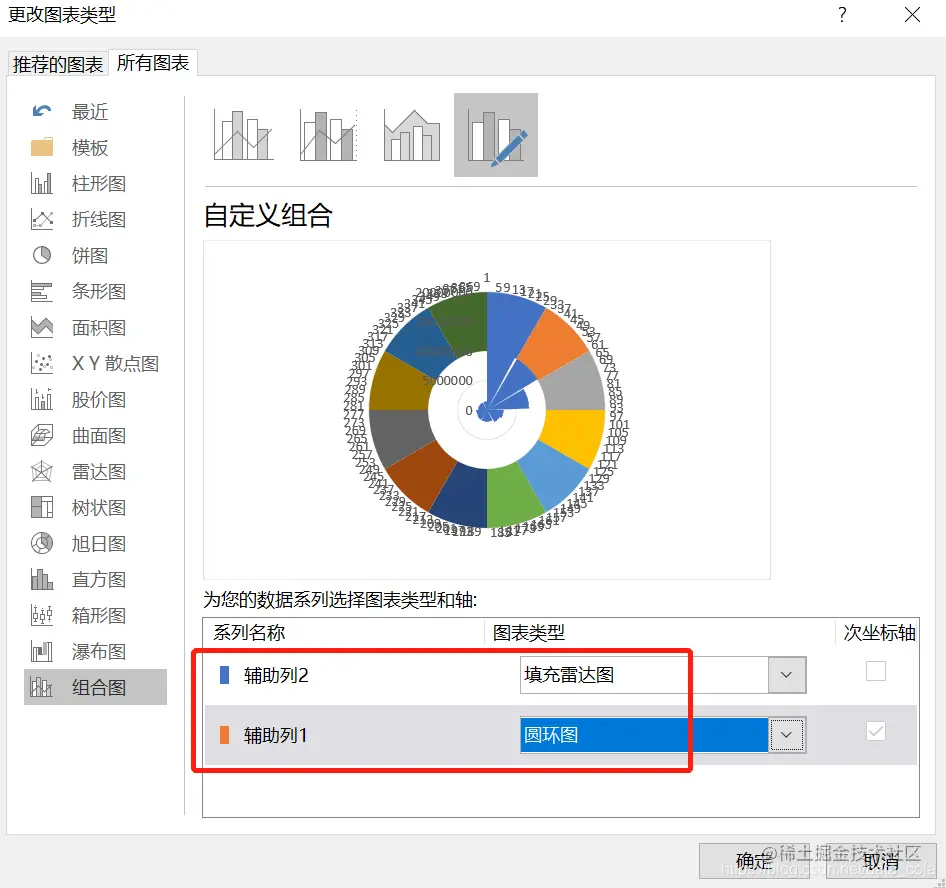Screen dimensions: 946x888
Task: Open the Templates (模板) folder icon
Action: [x=42, y=147]
